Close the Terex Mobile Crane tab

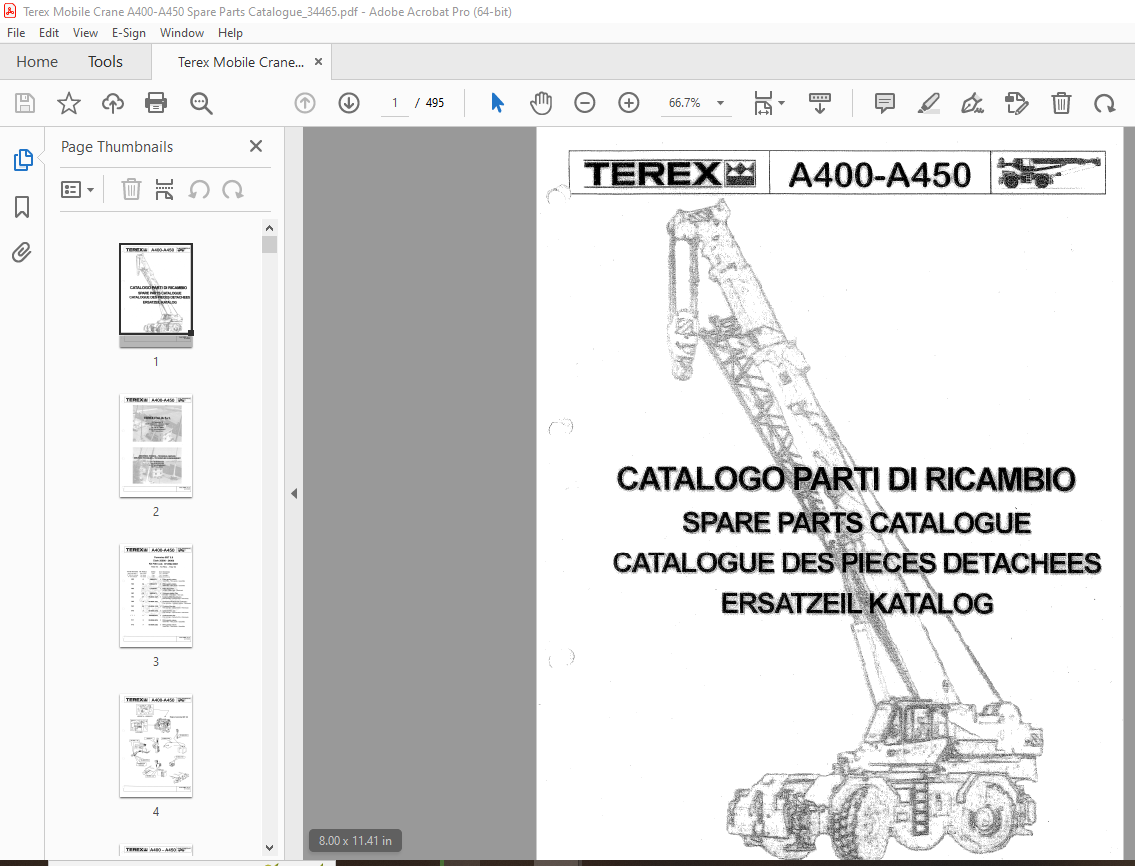(318, 62)
